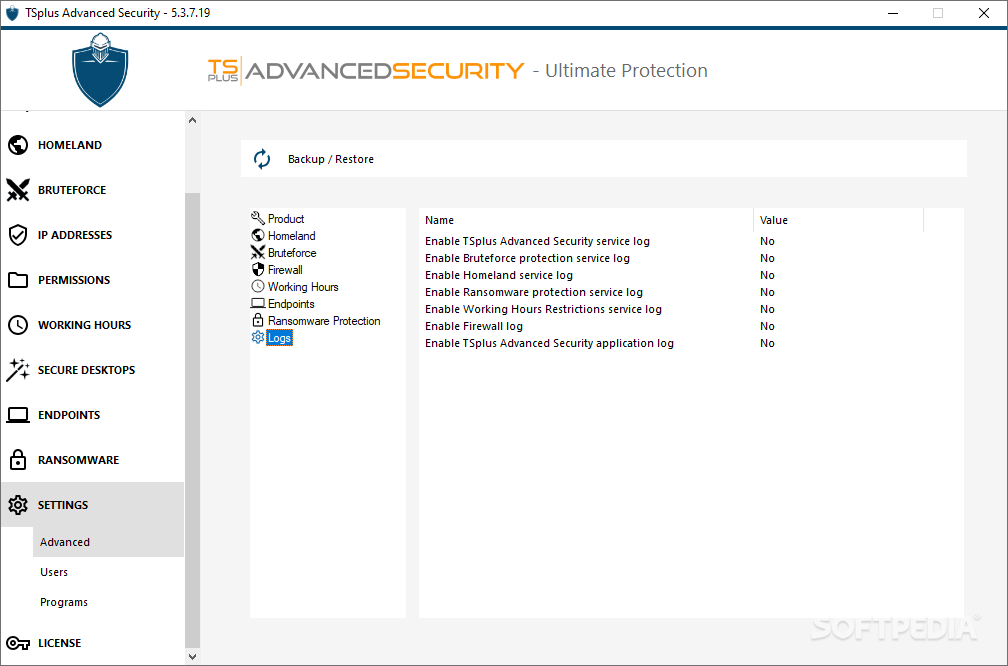Click the Working Hours clock icon in sidebar

pos(18,325)
